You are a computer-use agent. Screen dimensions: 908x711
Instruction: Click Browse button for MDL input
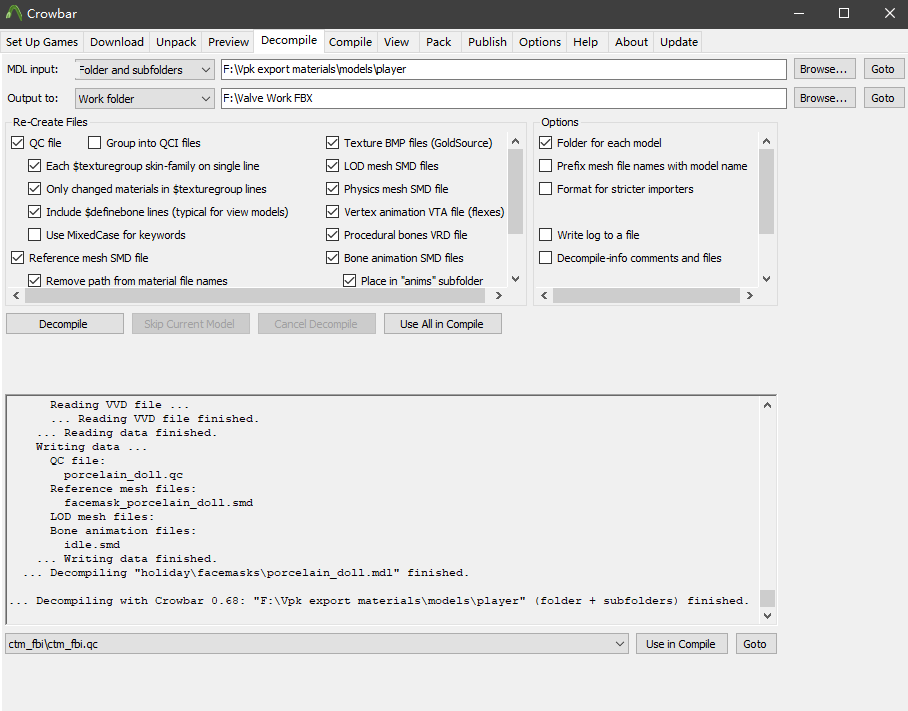coord(824,70)
